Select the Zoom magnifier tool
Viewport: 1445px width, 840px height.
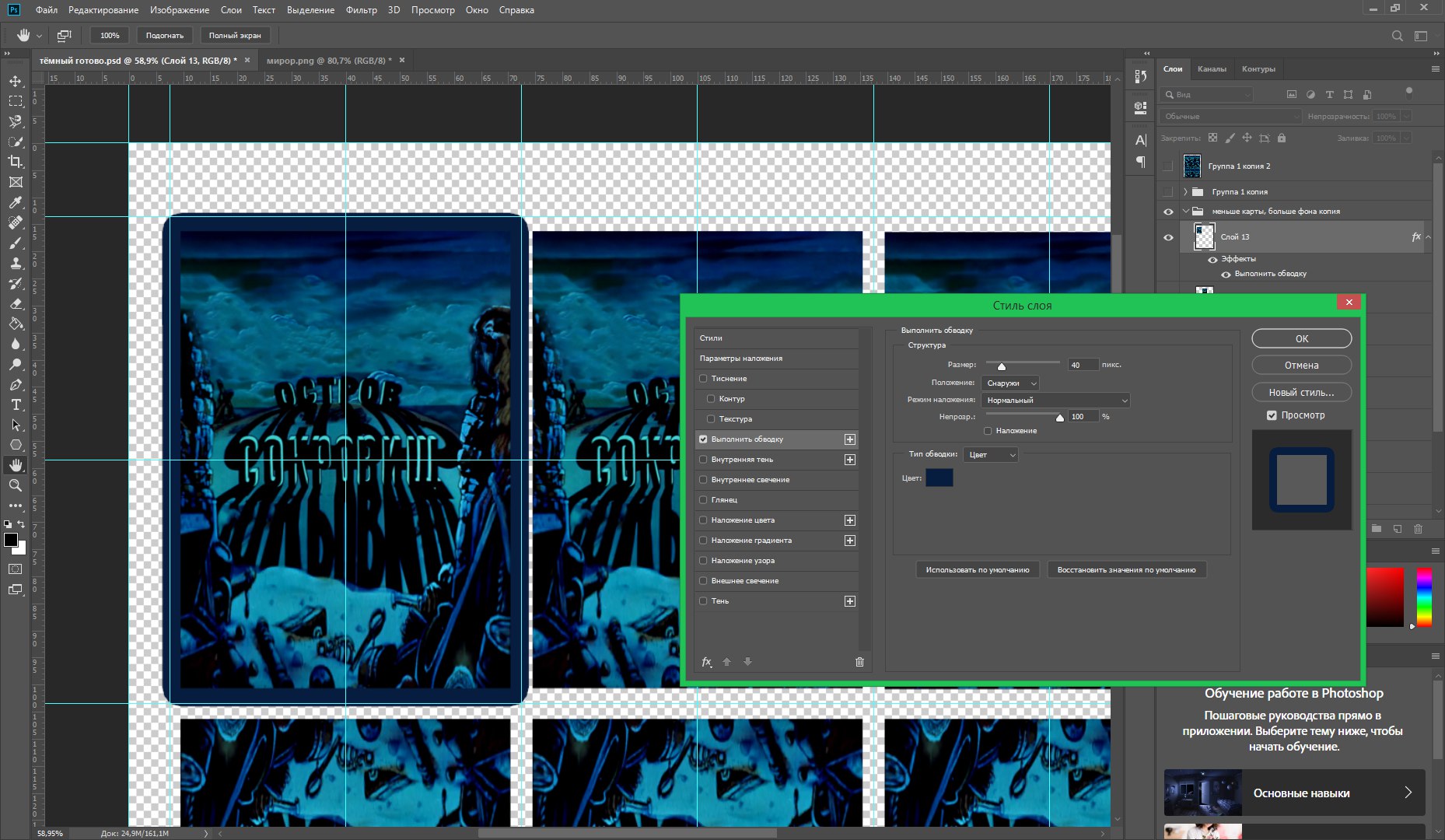coord(16,485)
